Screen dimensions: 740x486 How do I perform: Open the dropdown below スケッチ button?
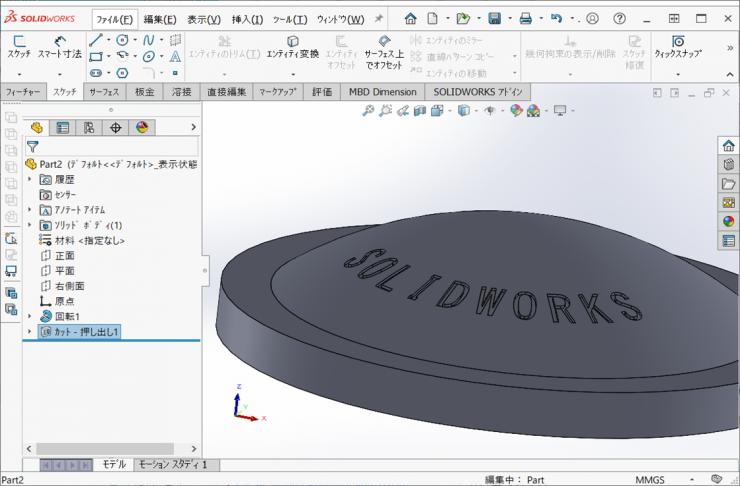(x=19, y=74)
